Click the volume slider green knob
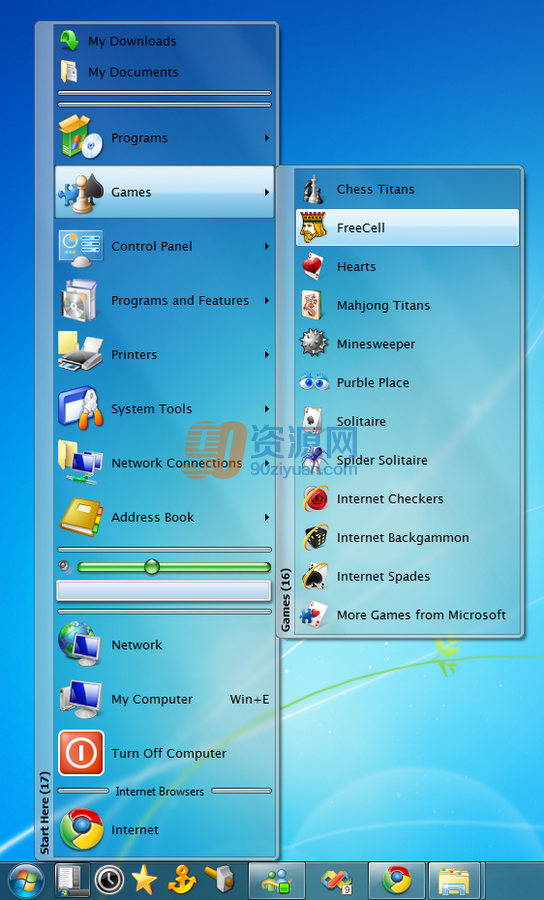 pos(152,567)
